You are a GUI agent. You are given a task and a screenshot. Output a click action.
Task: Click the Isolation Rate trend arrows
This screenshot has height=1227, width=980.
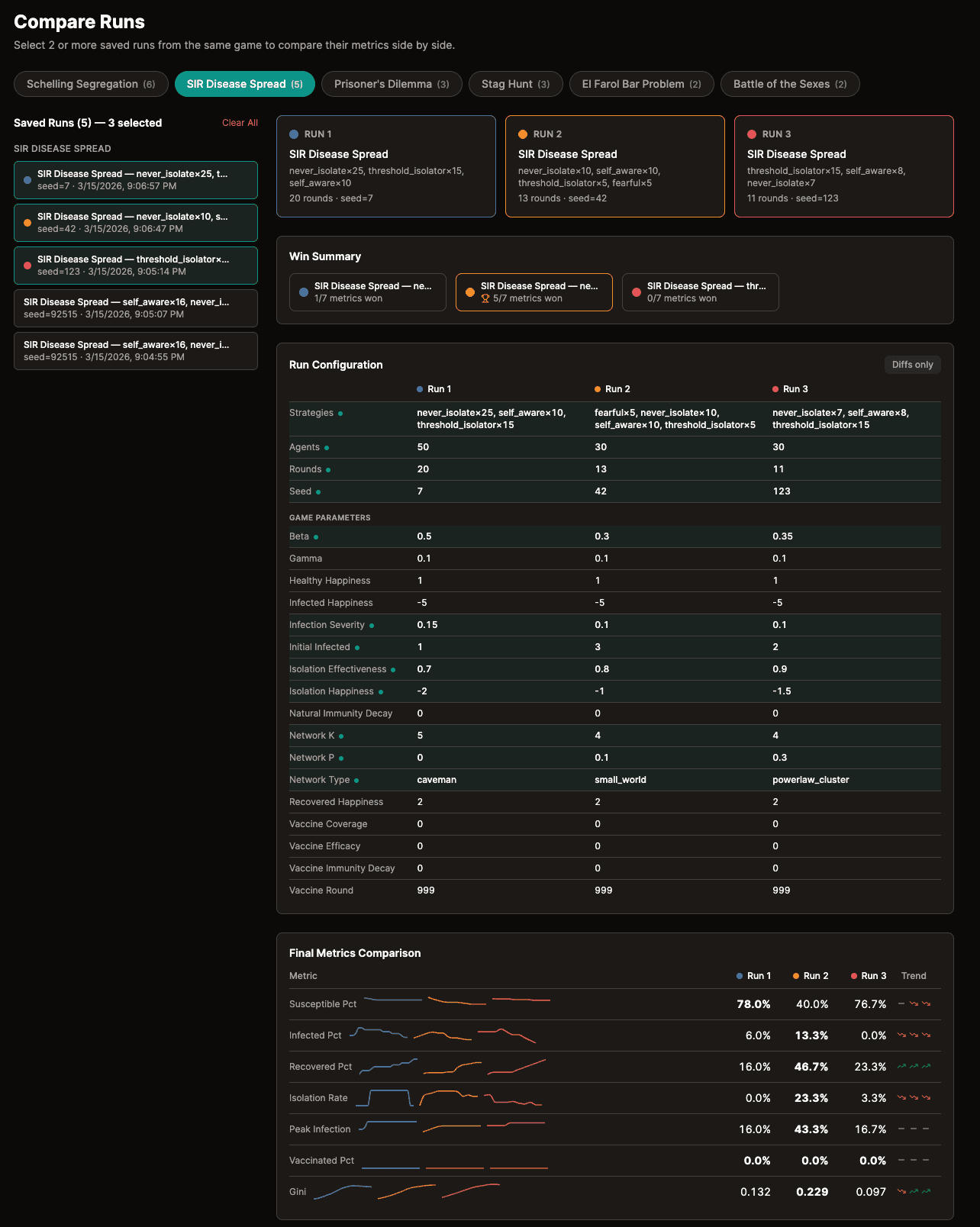click(x=914, y=1098)
